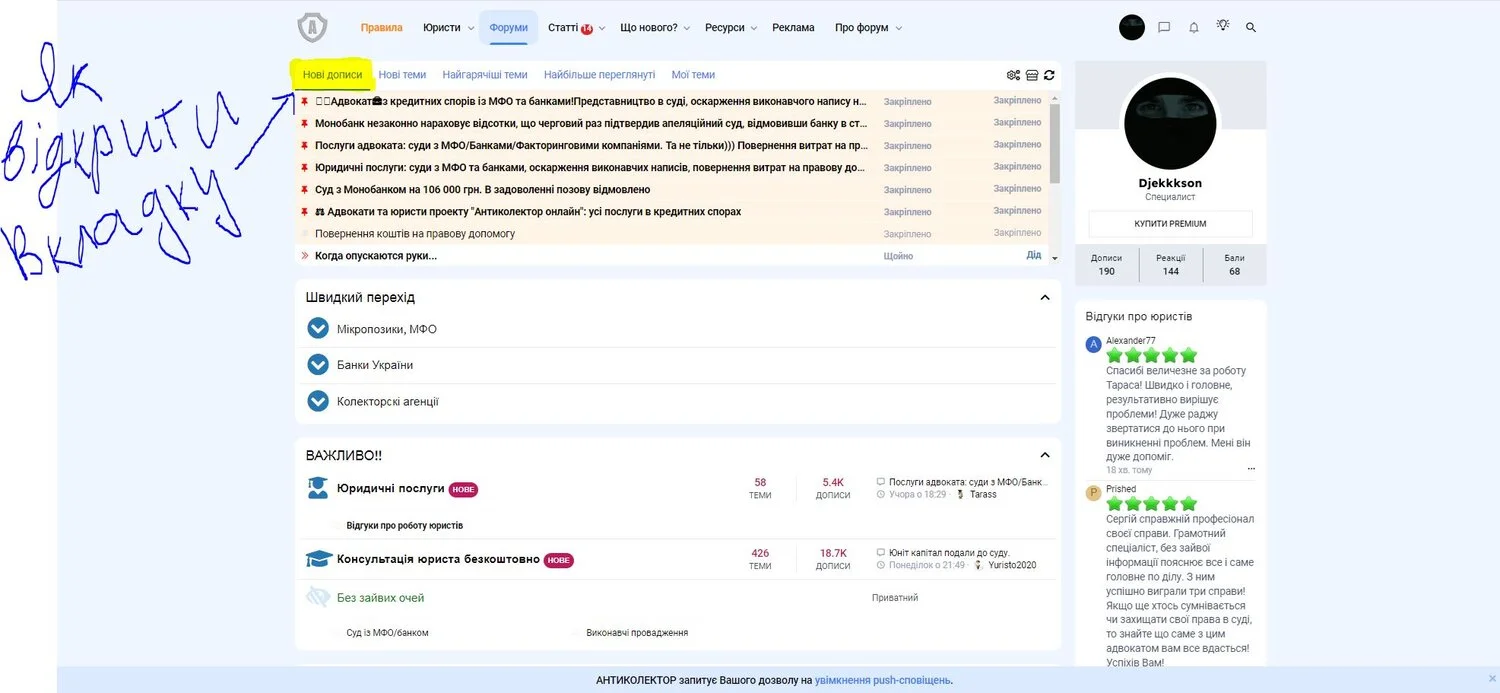Open search with the magnifier icon

click(x=1251, y=28)
